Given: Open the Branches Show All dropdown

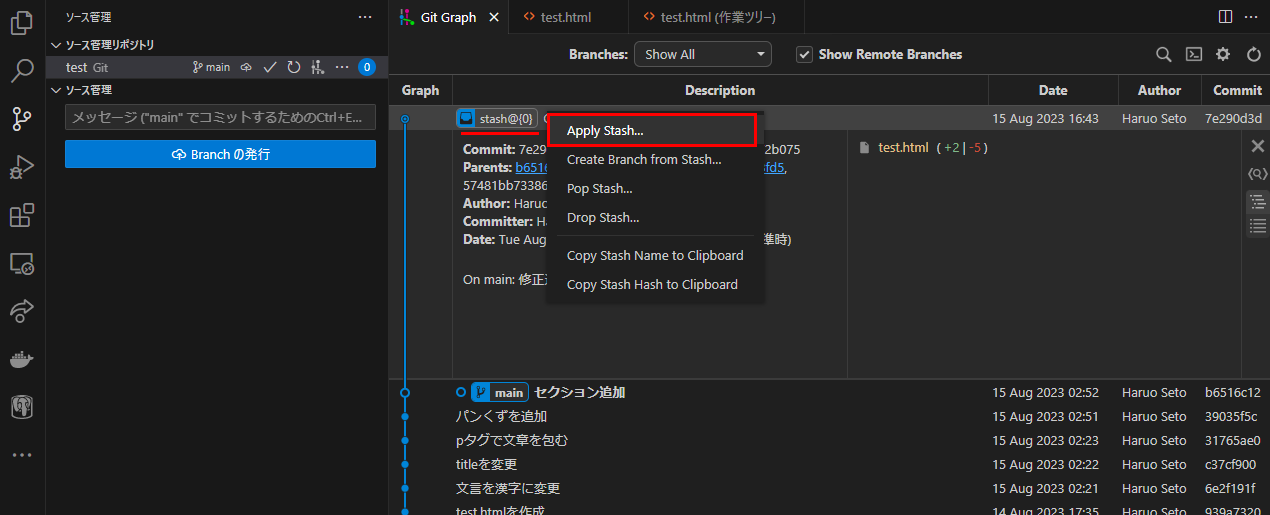Looking at the screenshot, I should (x=703, y=54).
